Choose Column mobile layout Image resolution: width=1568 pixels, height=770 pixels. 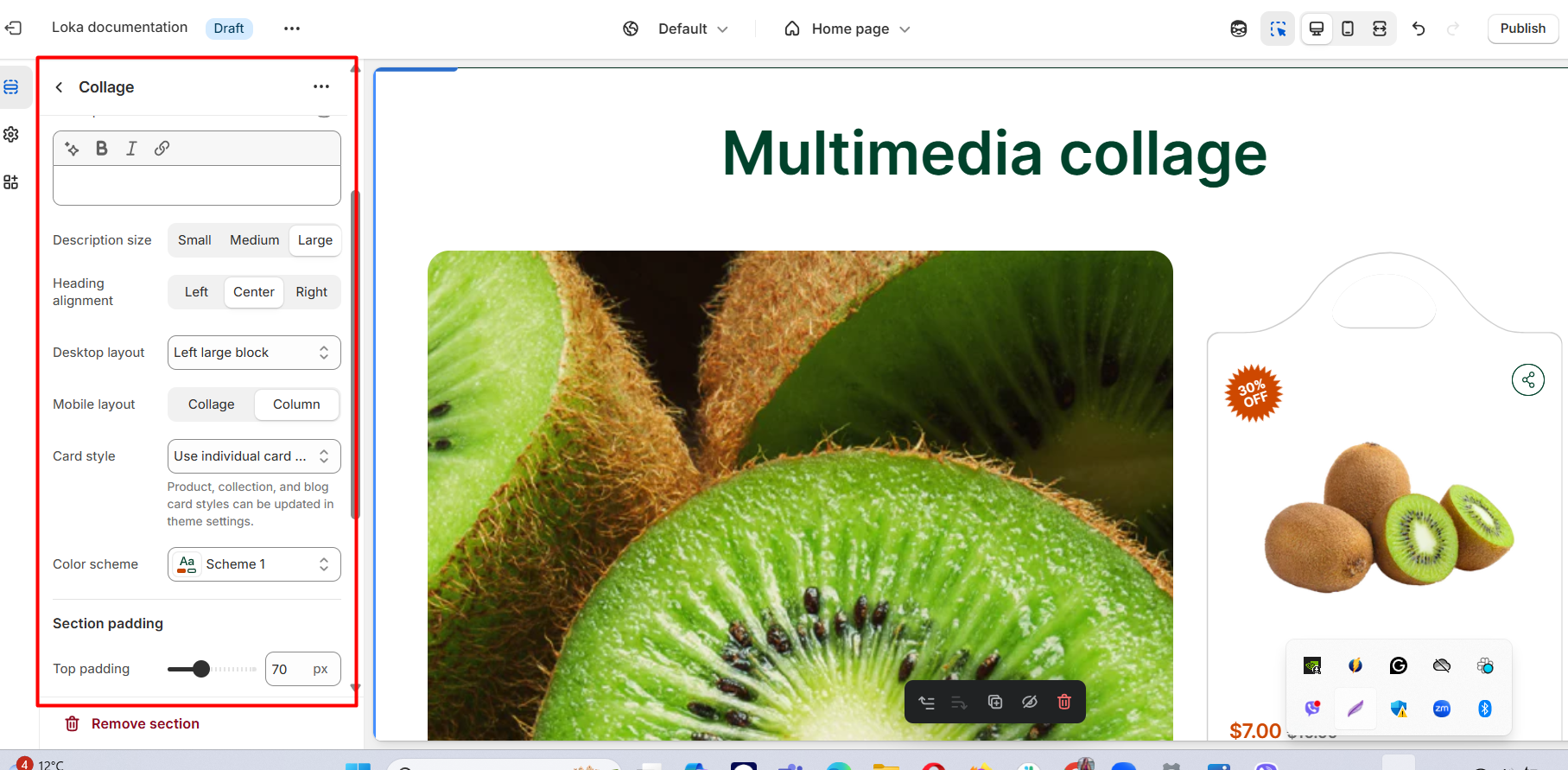pyautogui.click(x=296, y=404)
